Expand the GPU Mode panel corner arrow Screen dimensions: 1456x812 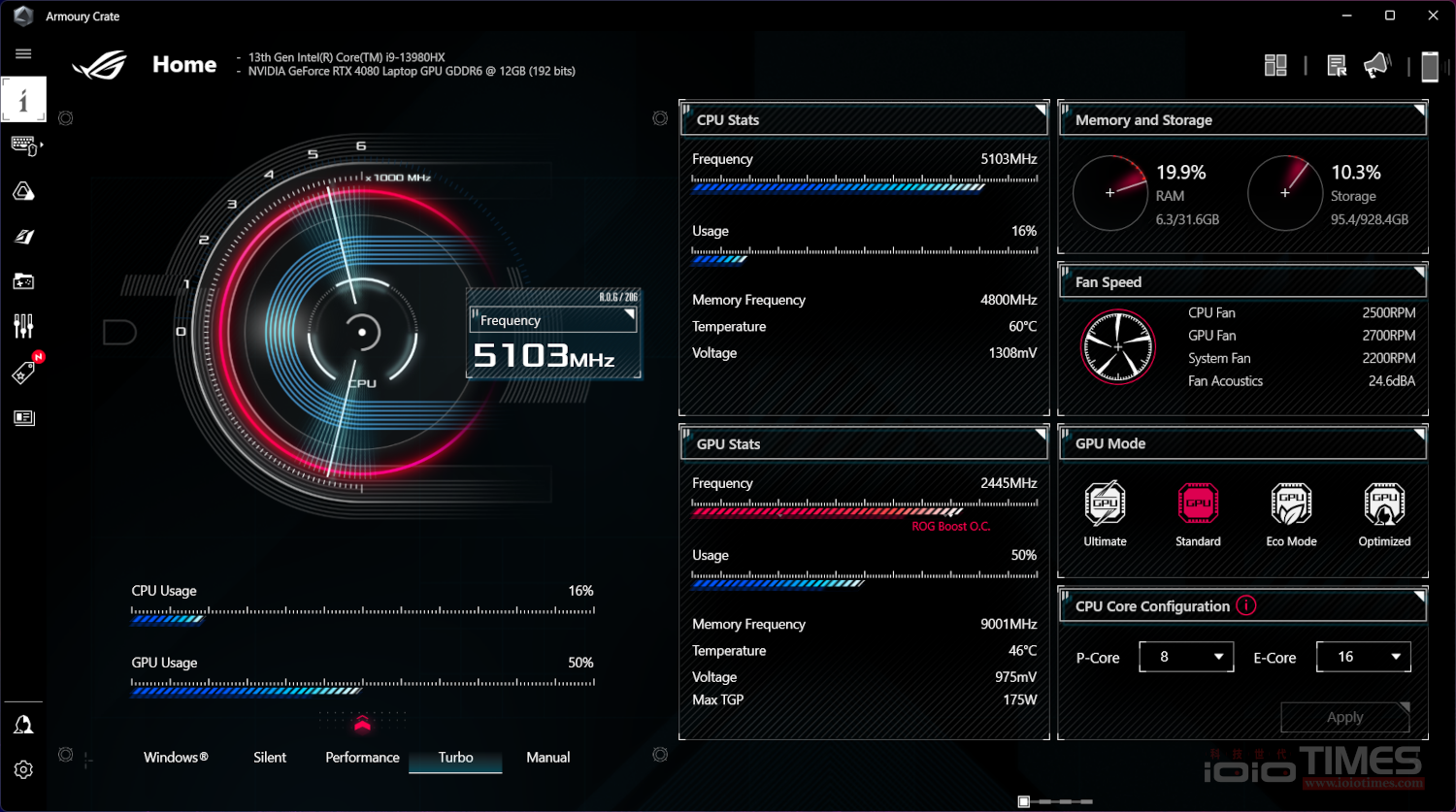pos(1418,434)
